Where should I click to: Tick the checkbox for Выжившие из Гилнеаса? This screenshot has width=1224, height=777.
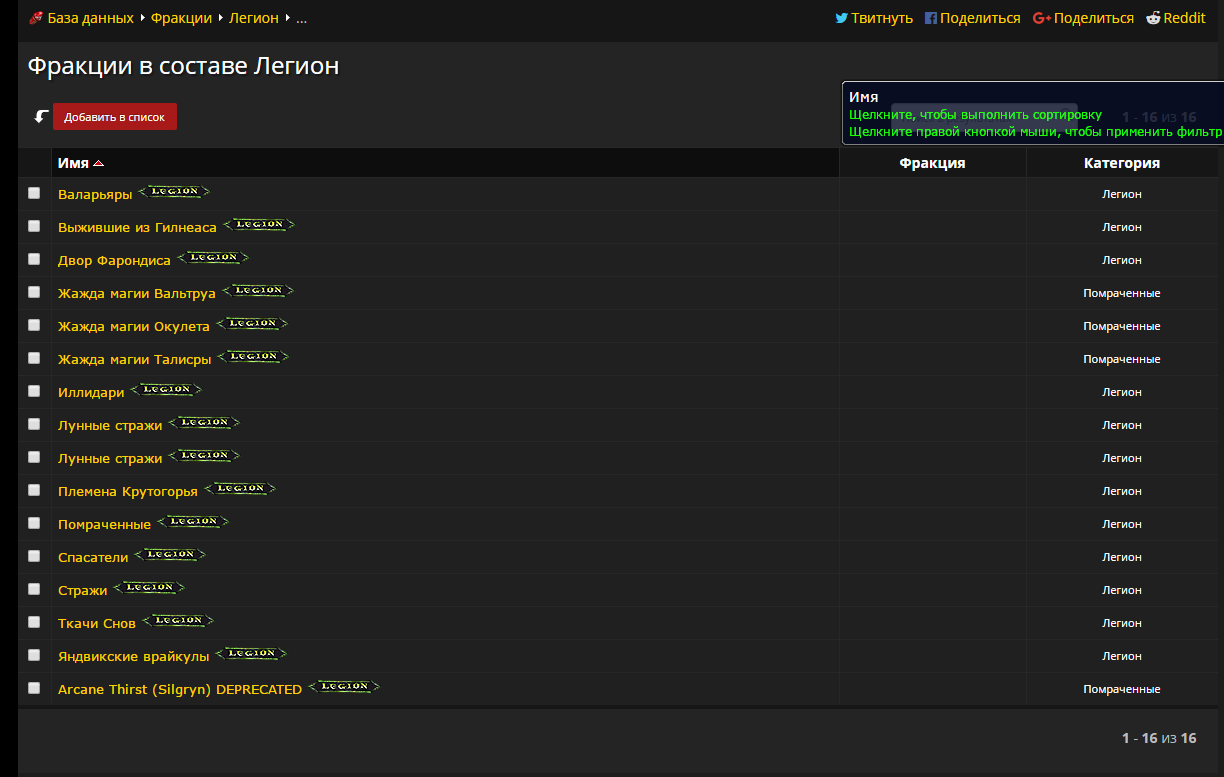click(x=34, y=226)
